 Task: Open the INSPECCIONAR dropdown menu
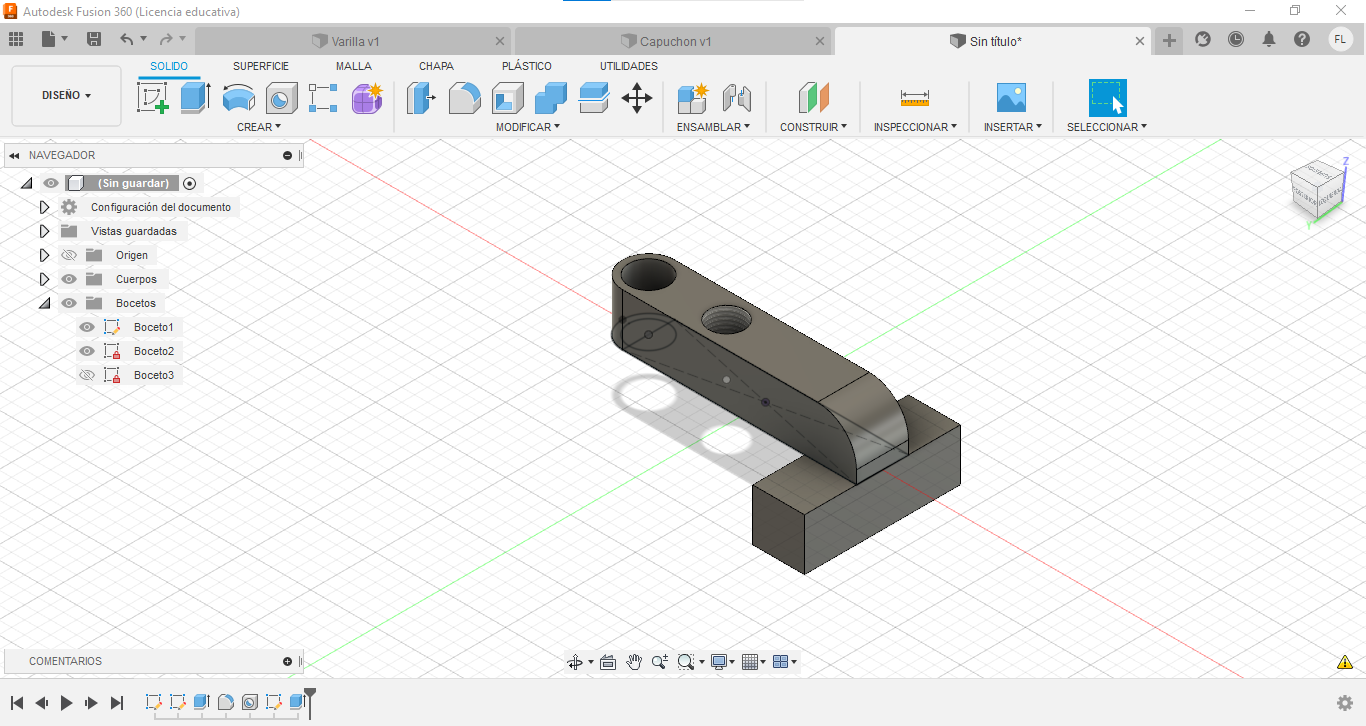tap(915, 127)
